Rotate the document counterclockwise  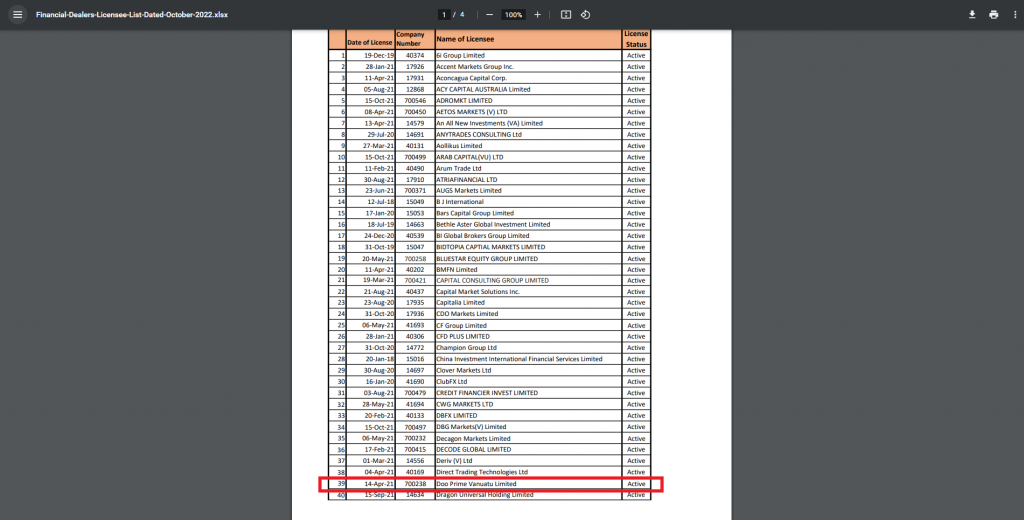586,15
